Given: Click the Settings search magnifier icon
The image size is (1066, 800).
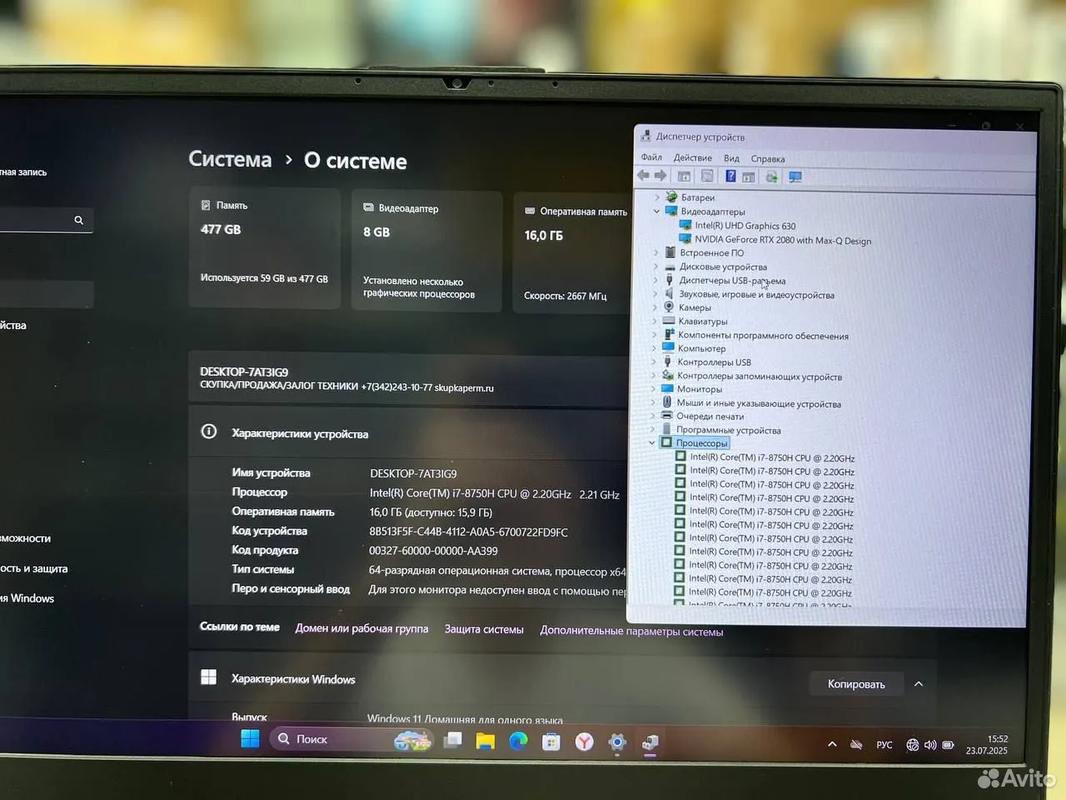Looking at the screenshot, I should pyautogui.click(x=79, y=220).
